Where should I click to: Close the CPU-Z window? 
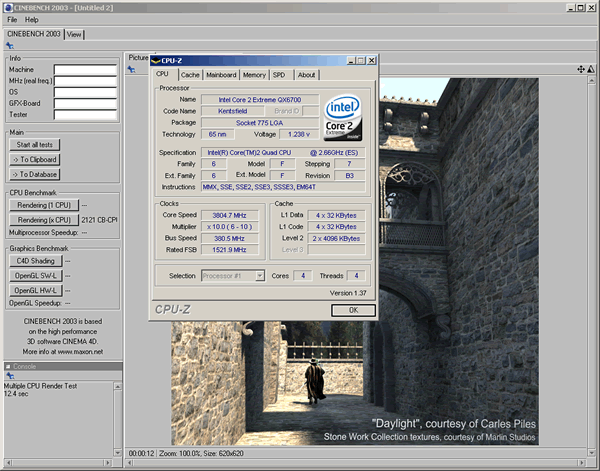[372, 60]
